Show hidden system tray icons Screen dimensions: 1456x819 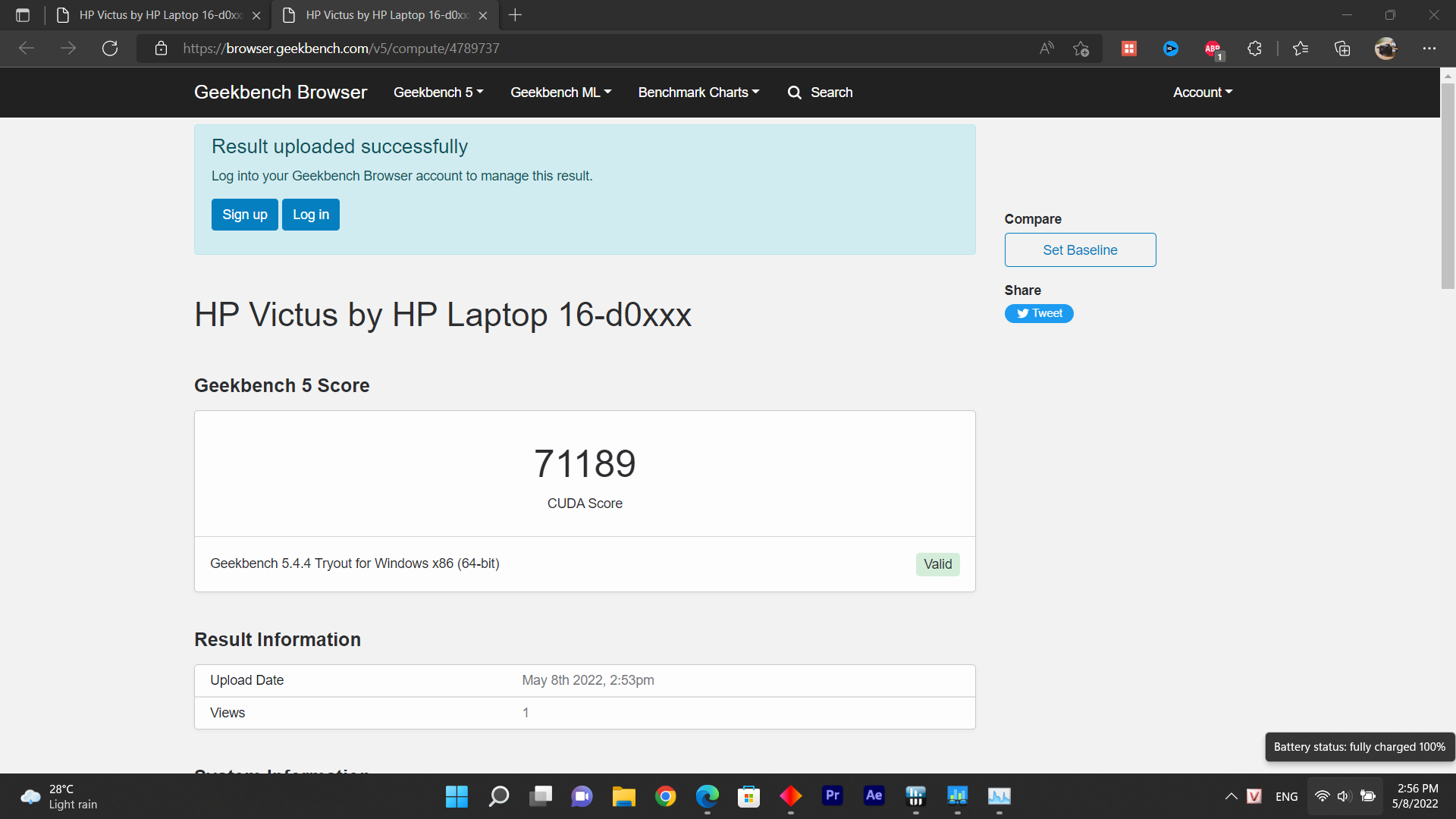[1231, 796]
